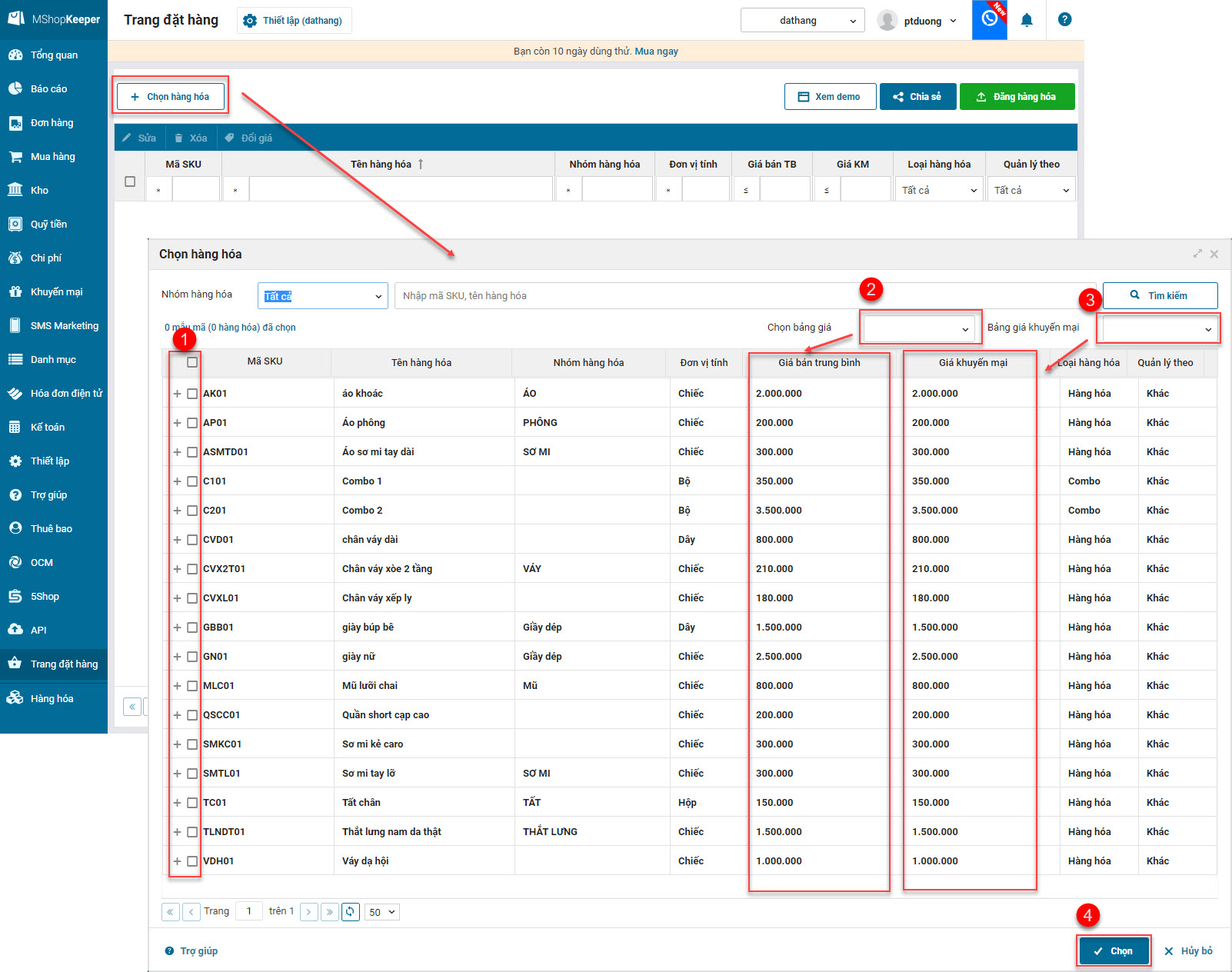Open the Trợ giúp link in dialog
Viewport: 1232px width, 972px height.
[191, 951]
